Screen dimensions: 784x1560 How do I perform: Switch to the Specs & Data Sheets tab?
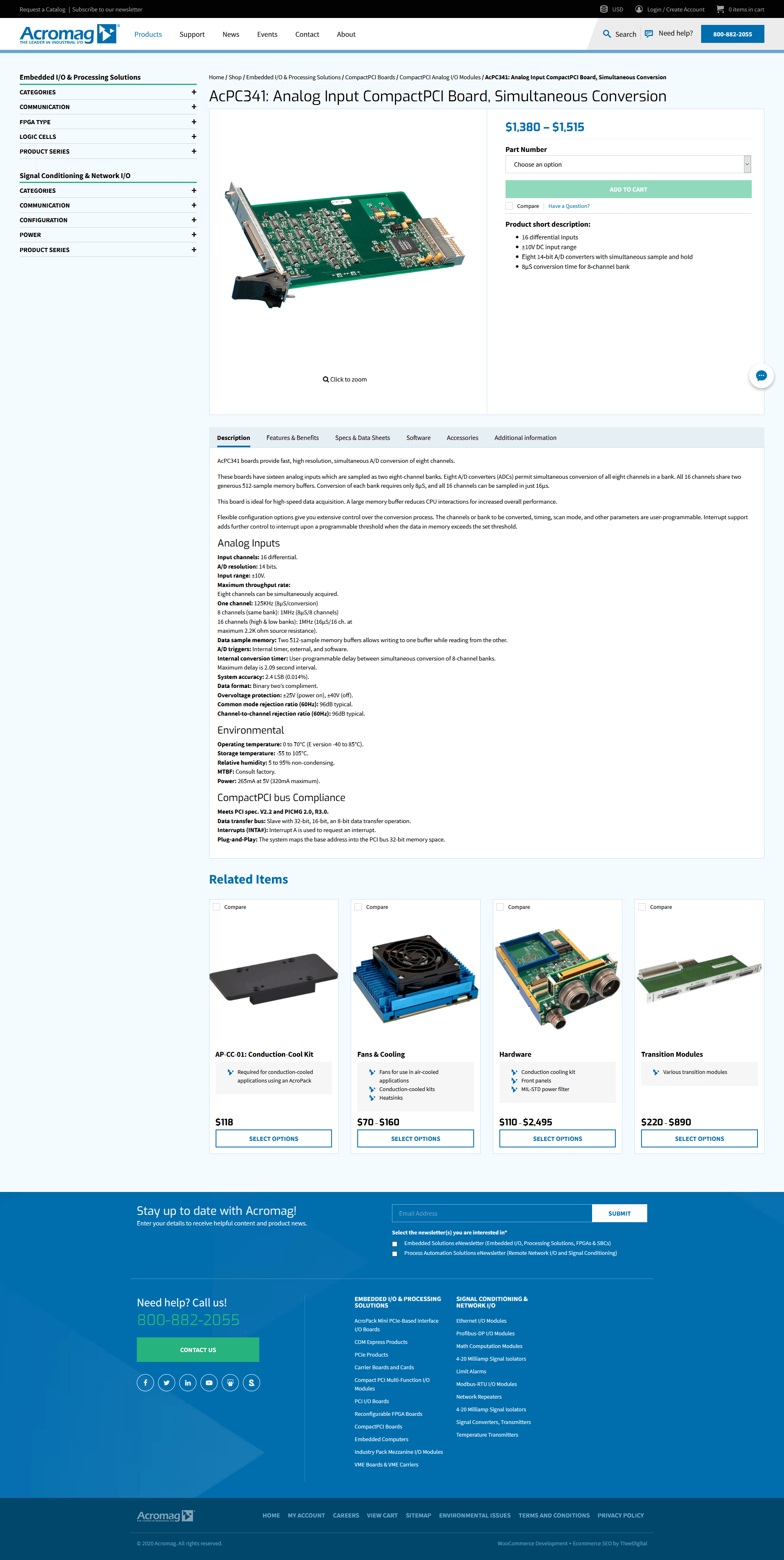[363, 438]
